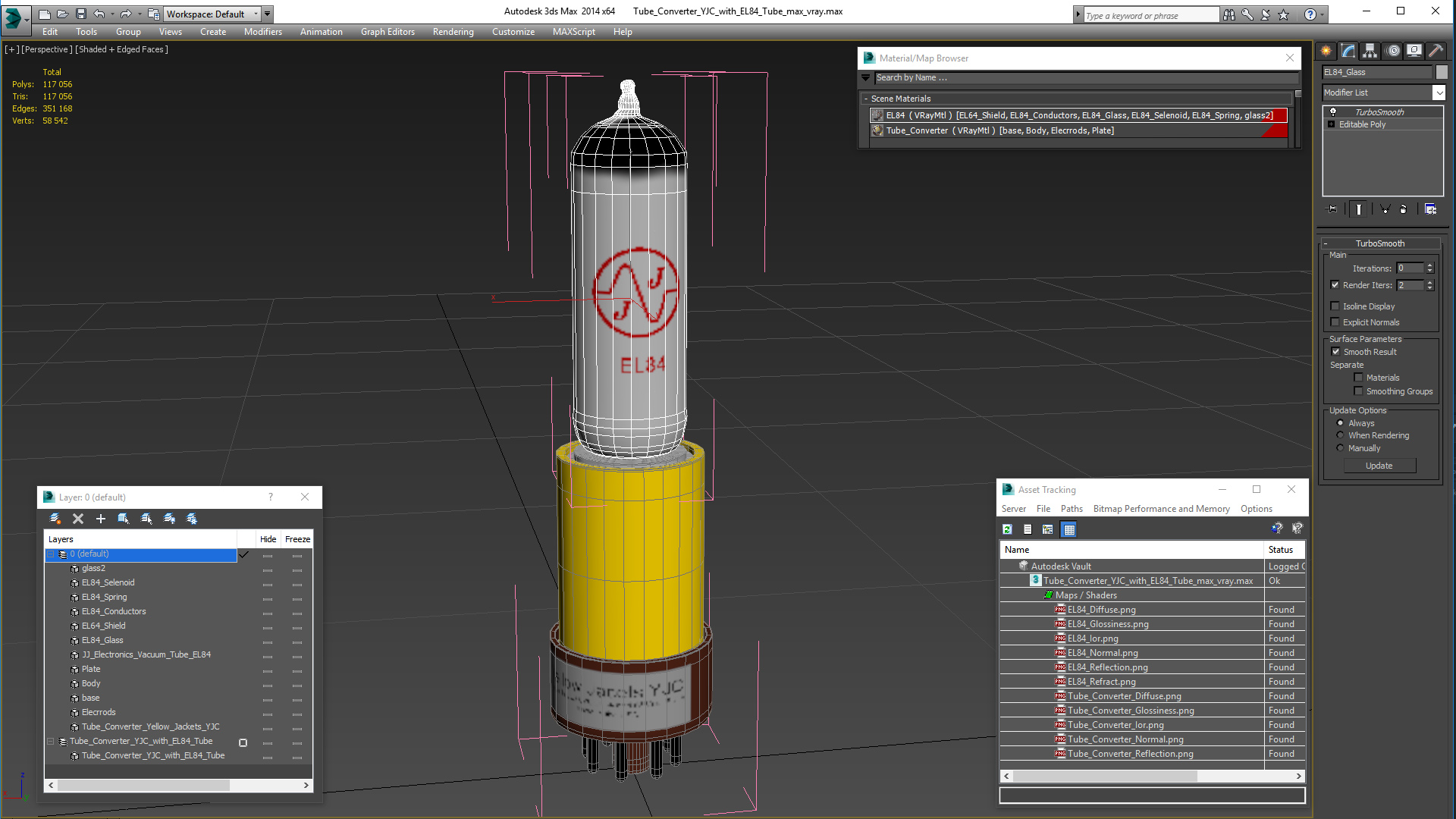Viewport: 1456px width, 819px height.
Task: Click the New Scene icon in quick access toolbar
Action: click(x=45, y=14)
